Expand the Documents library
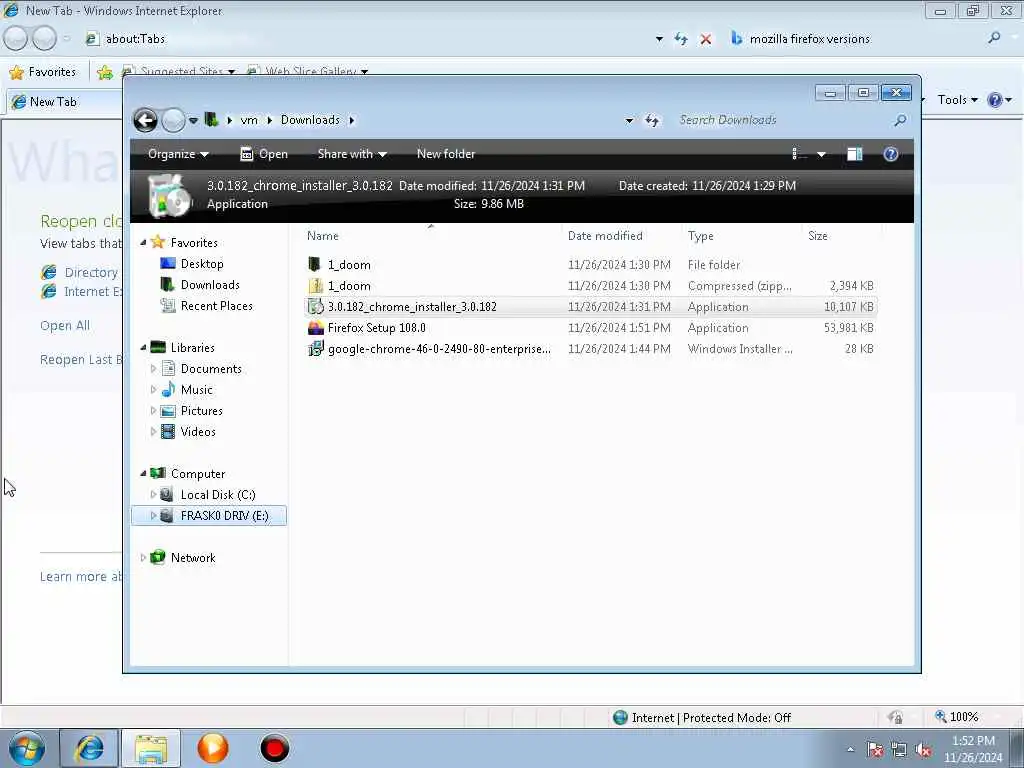This screenshot has width=1024, height=768. (153, 369)
